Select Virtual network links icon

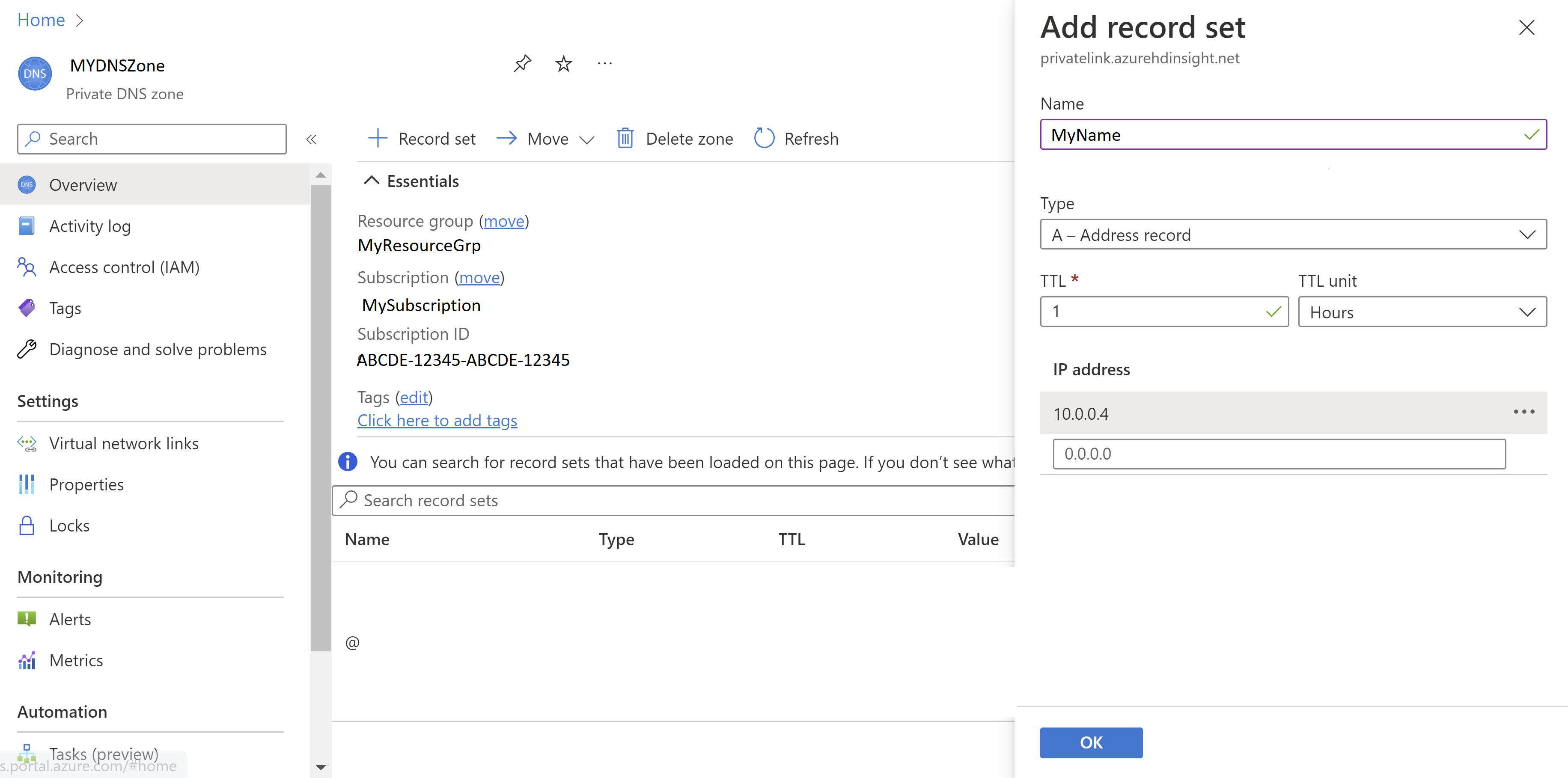click(x=28, y=443)
